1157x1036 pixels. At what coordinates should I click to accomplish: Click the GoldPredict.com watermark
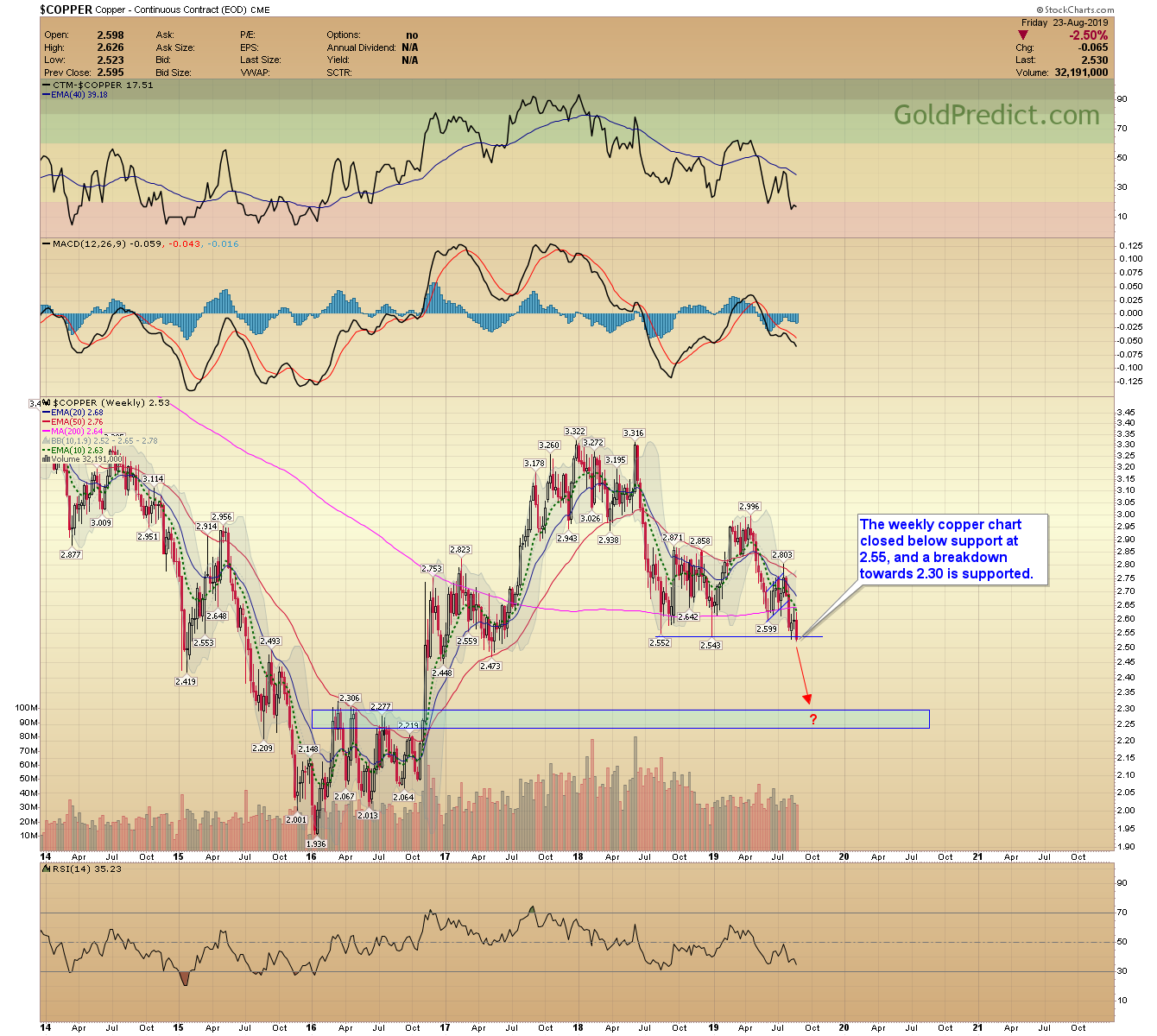click(996, 116)
